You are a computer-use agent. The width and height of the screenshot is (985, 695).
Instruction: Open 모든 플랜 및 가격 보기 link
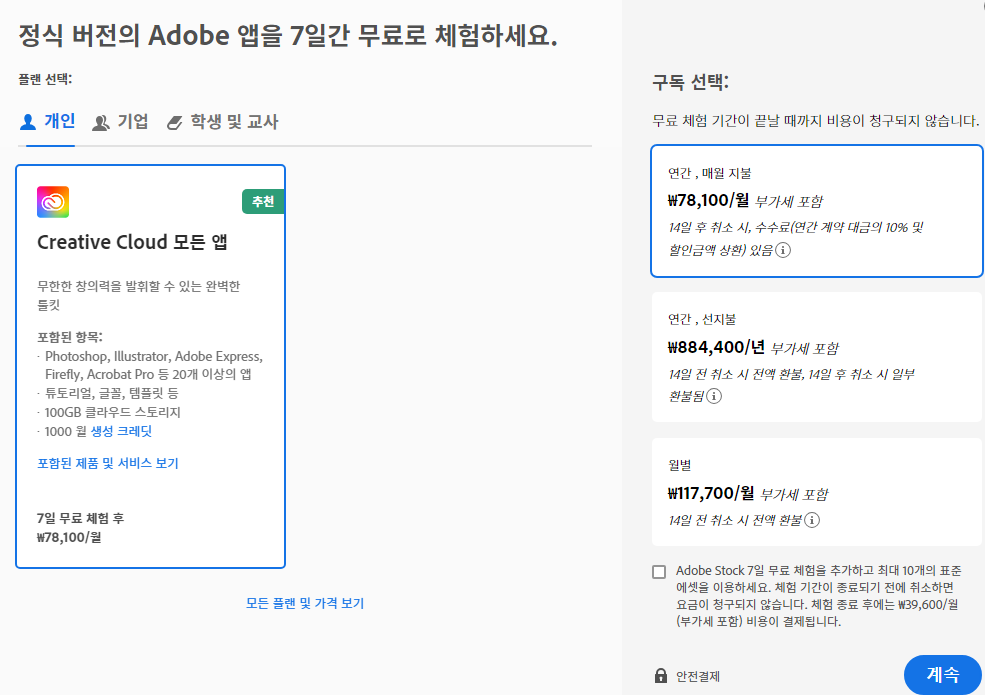click(305, 603)
